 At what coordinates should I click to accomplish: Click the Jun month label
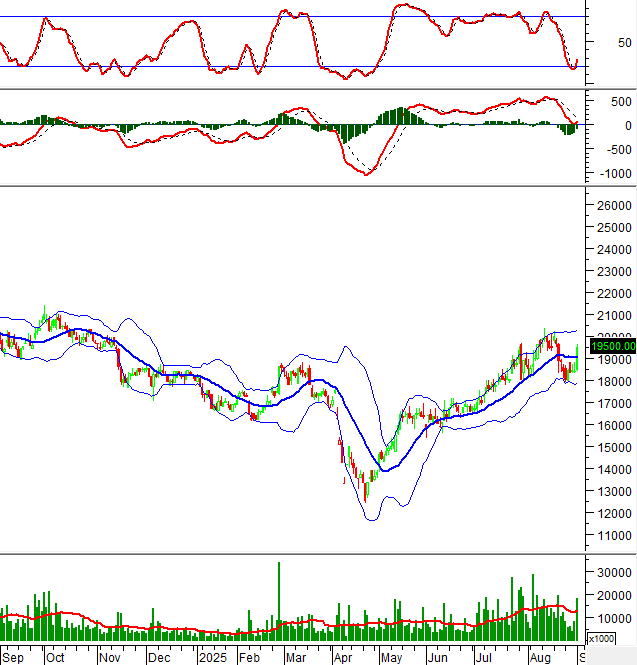437,657
